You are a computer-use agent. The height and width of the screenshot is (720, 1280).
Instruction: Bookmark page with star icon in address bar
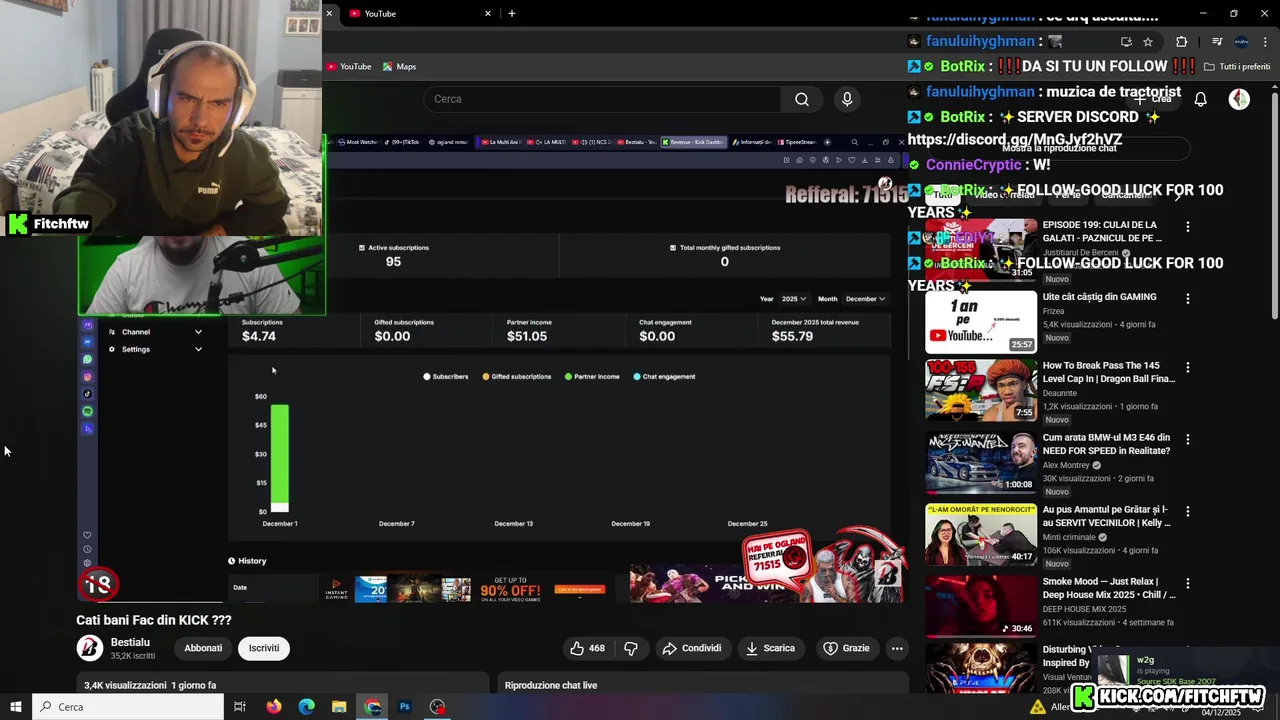1148,42
